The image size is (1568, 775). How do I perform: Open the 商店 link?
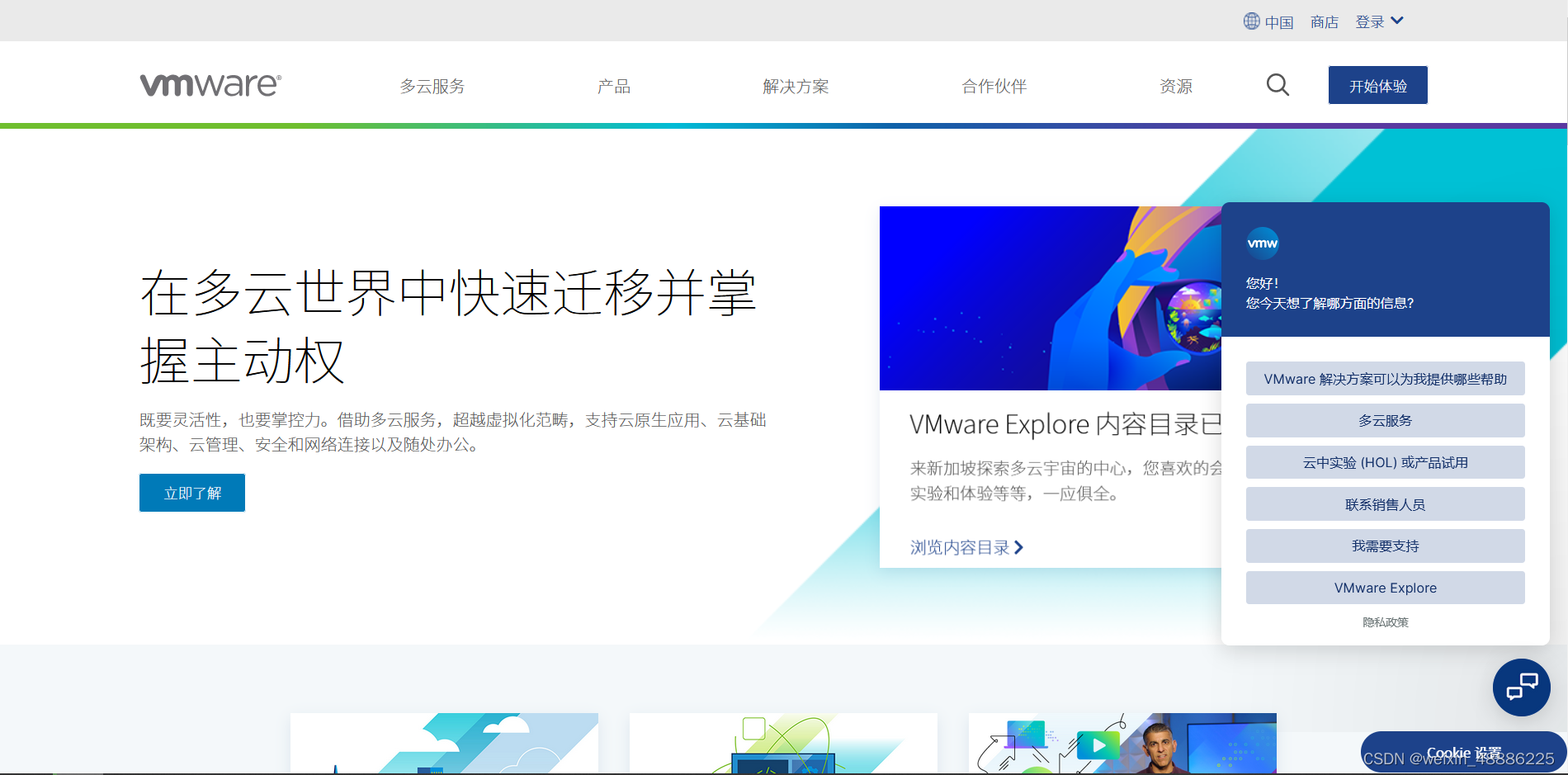[1325, 22]
